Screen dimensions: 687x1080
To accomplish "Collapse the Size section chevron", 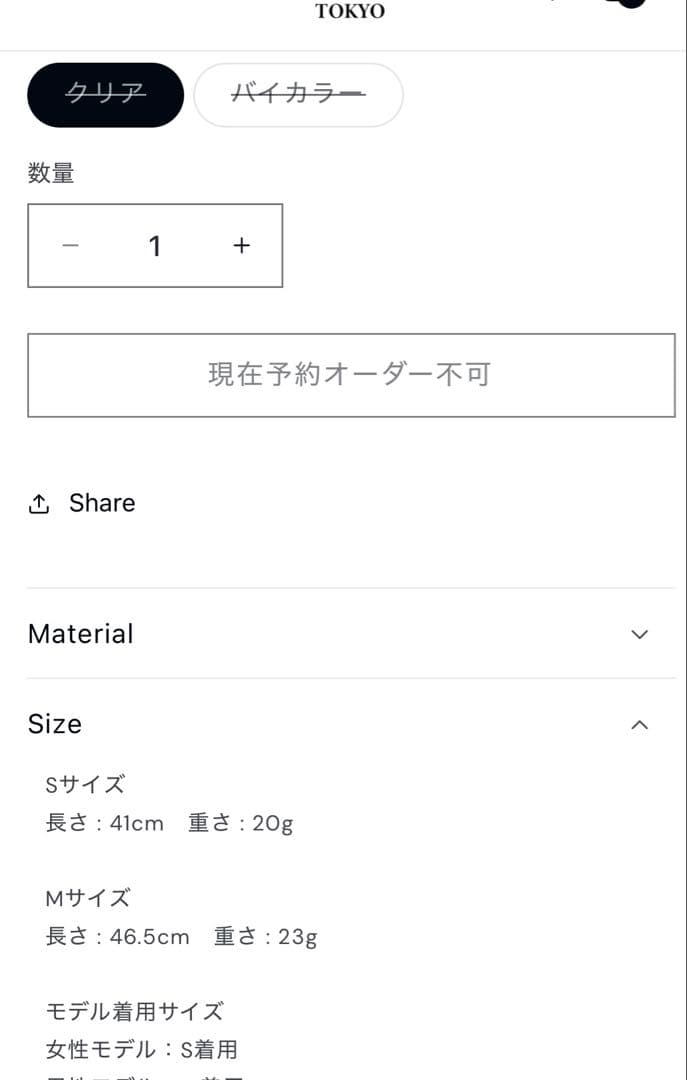I will click(x=640, y=724).
